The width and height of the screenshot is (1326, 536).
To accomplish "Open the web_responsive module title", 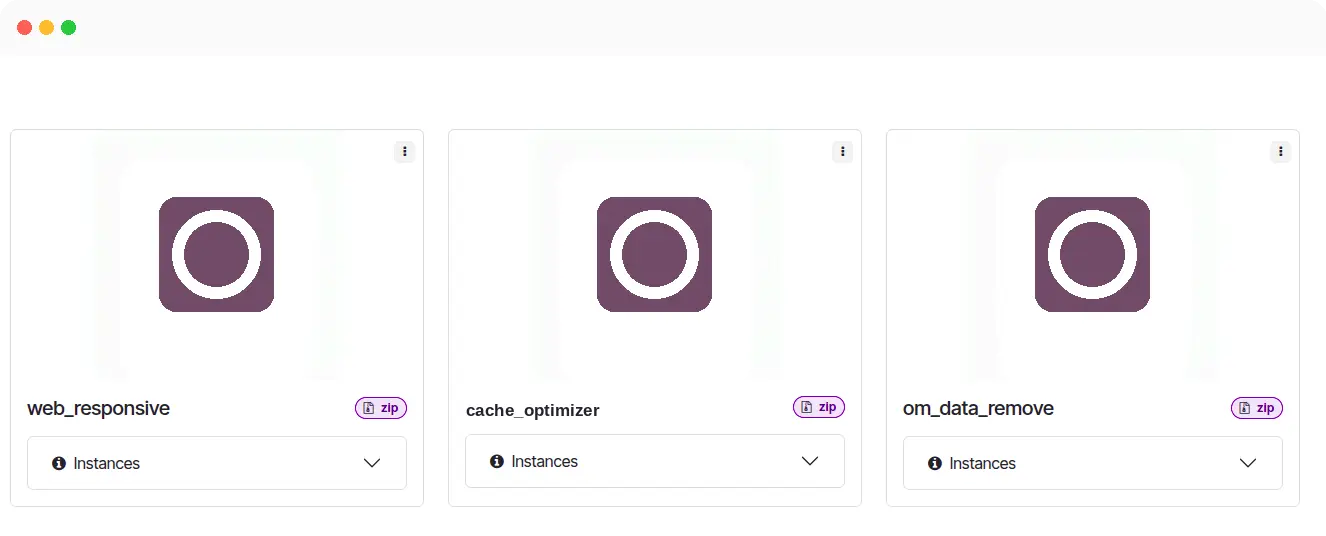I will tap(98, 409).
